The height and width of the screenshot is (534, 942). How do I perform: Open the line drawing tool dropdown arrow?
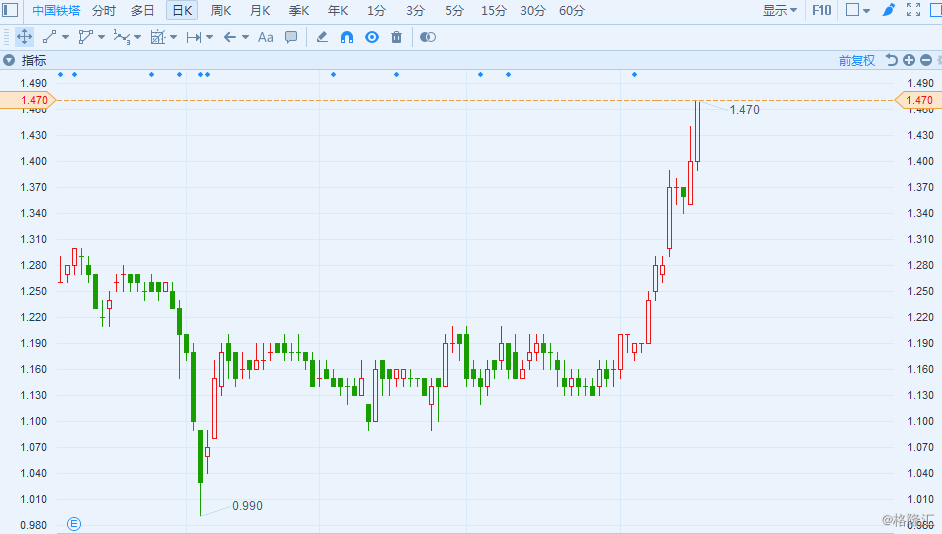click(x=65, y=37)
